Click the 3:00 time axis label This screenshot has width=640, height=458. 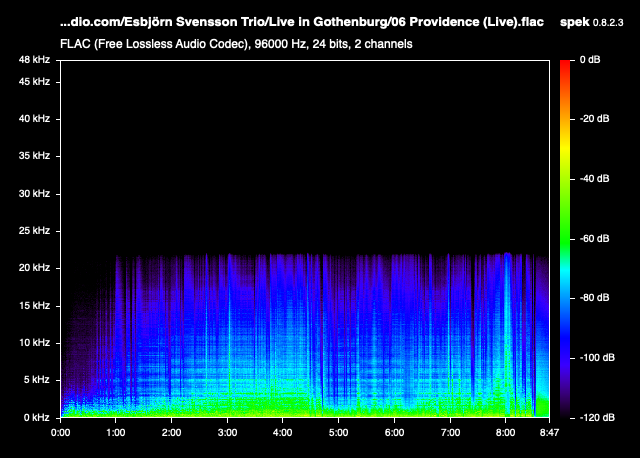(227, 433)
